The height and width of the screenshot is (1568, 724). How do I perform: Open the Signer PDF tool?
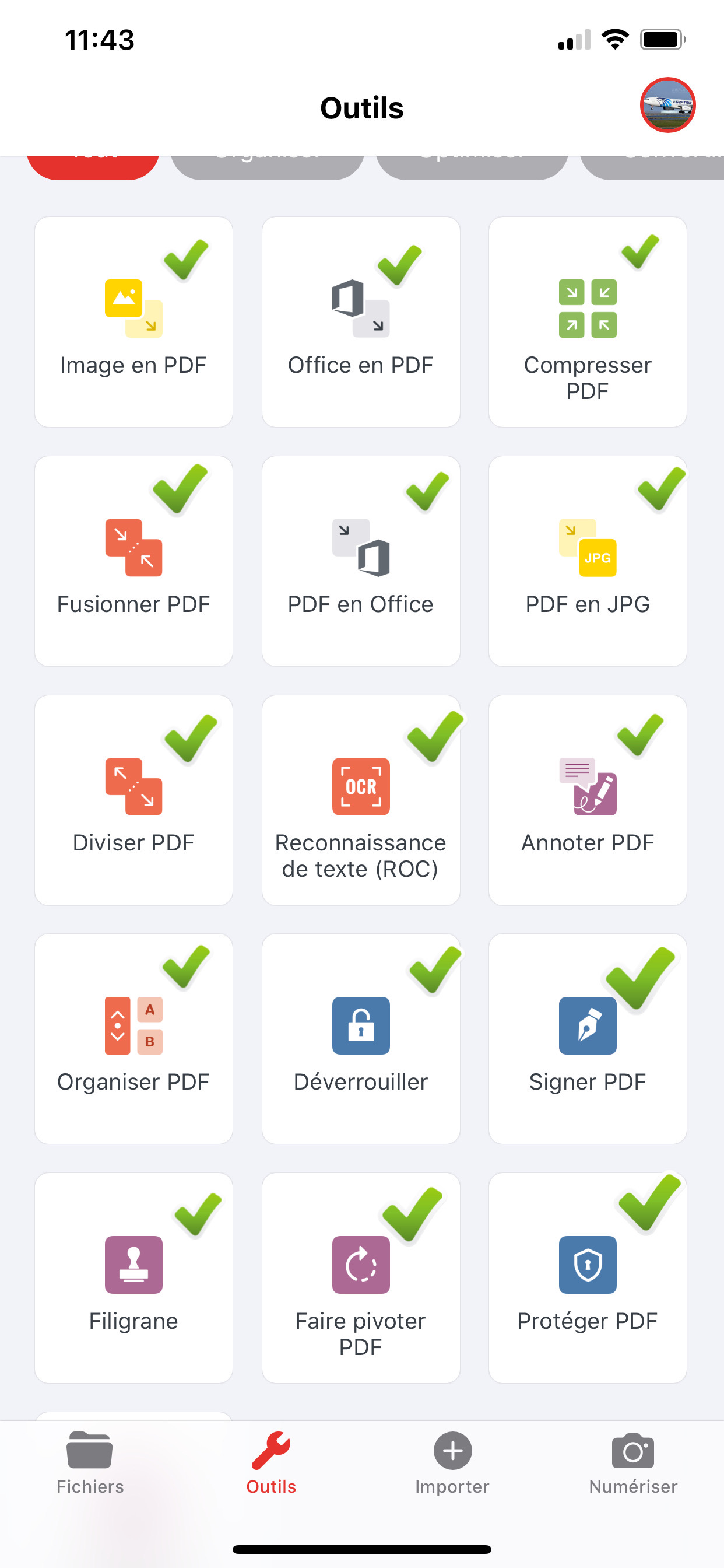[x=587, y=1039]
